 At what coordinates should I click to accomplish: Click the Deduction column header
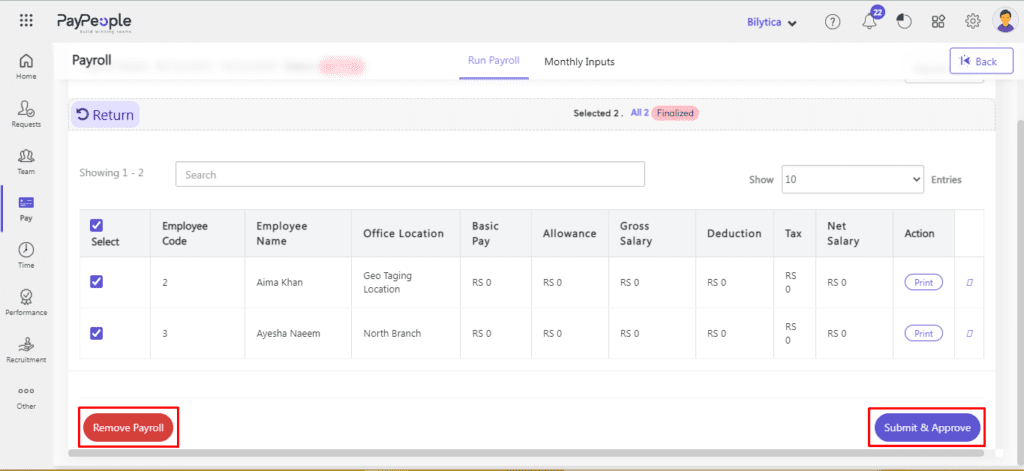[x=734, y=233]
